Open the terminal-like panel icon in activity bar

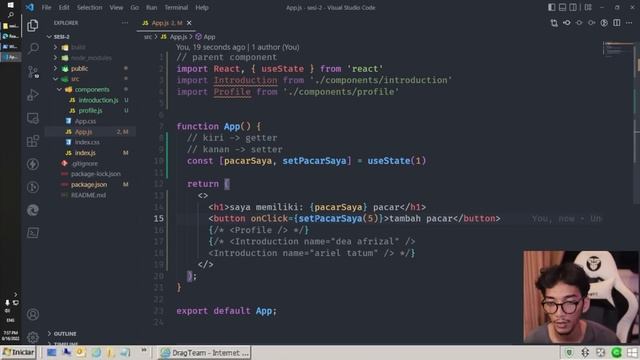point(33,233)
